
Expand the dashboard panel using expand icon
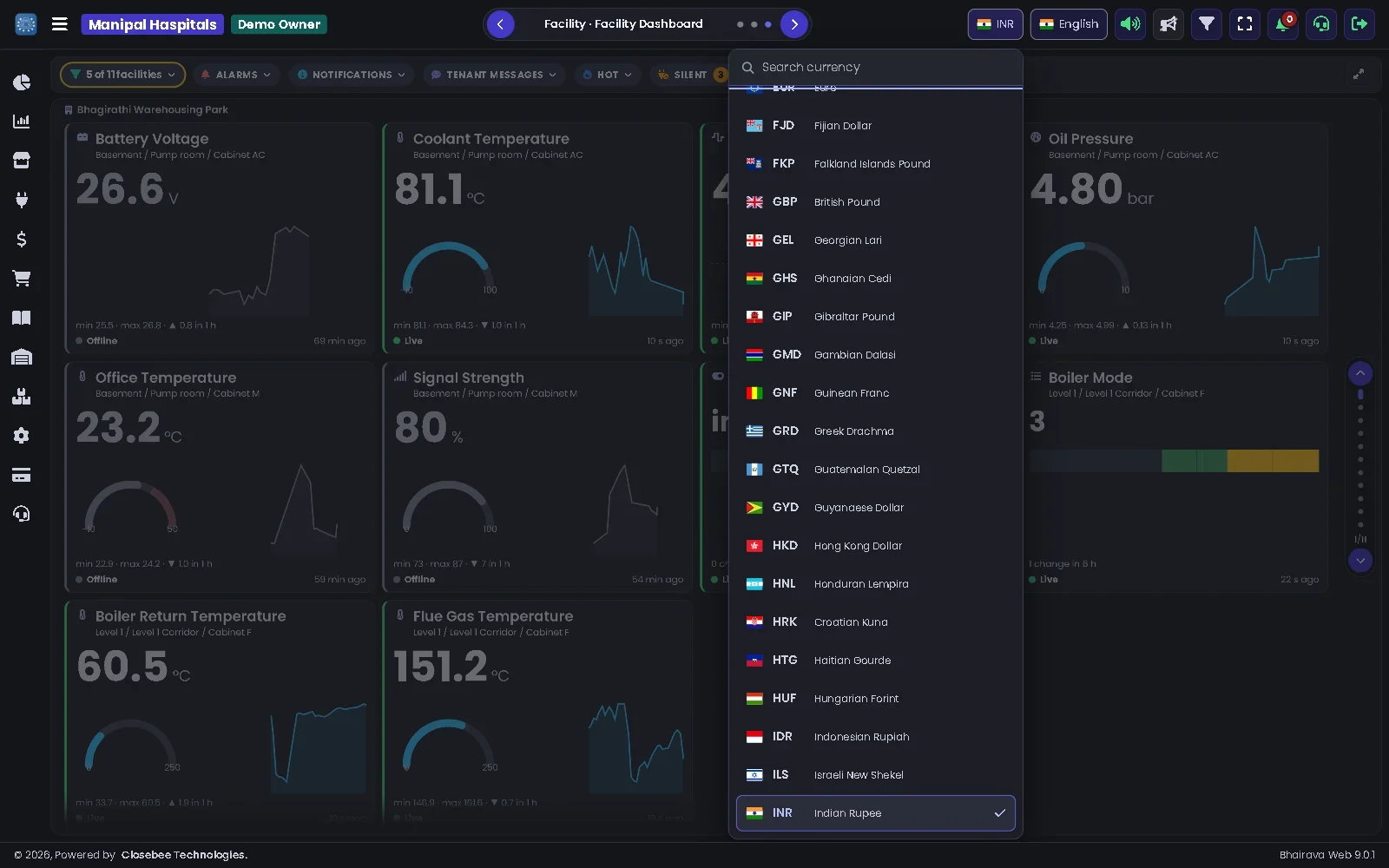click(1359, 75)
